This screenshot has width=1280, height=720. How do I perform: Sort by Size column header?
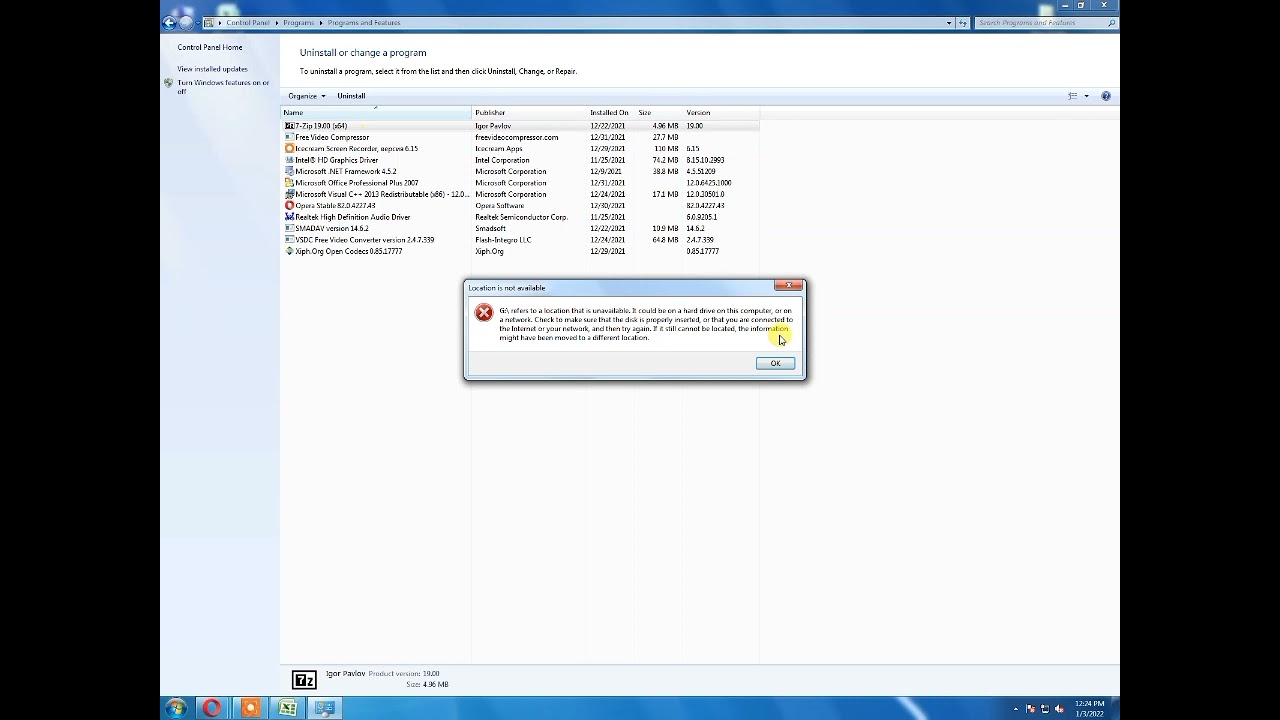[x=659, y=112]
